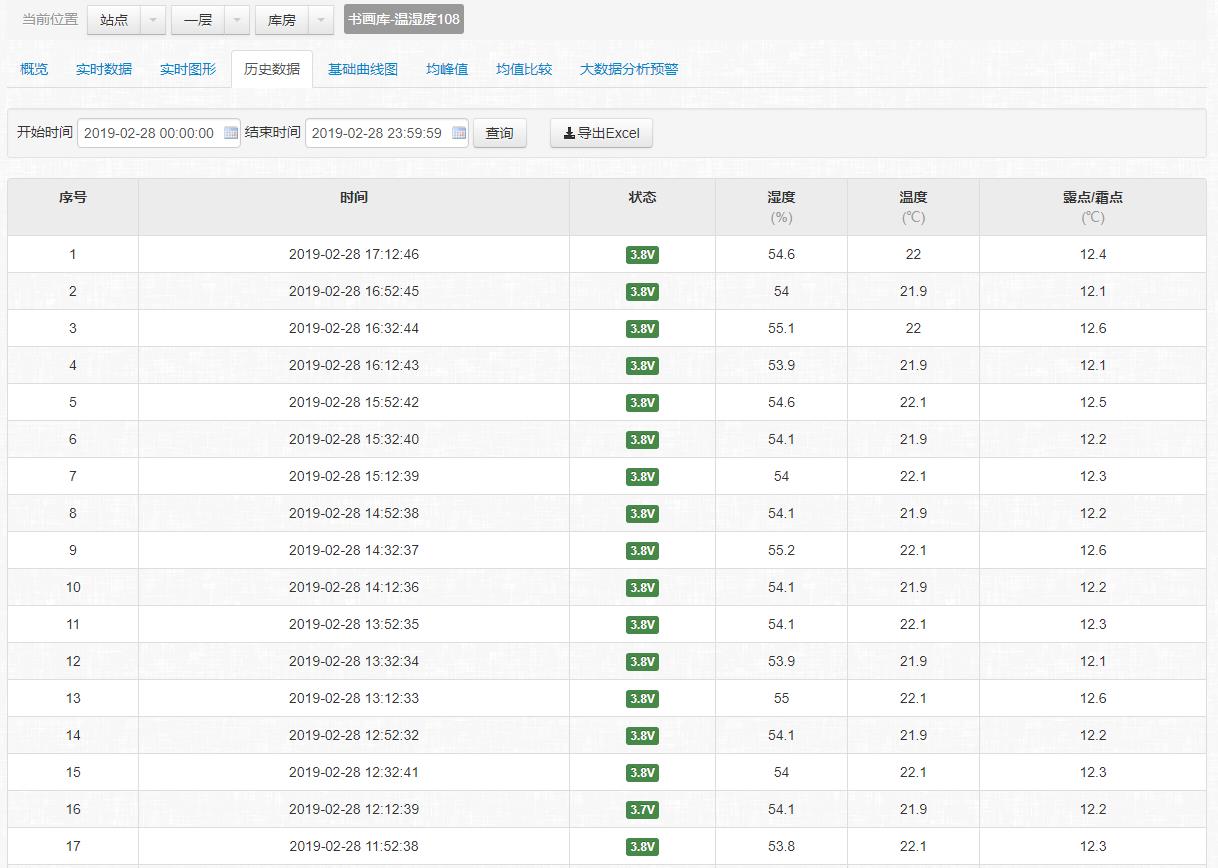This screenshot has width=1218, height=868.
Task: Click dew point value 12.4 in row 1
Action: [x=1093, y=255]
